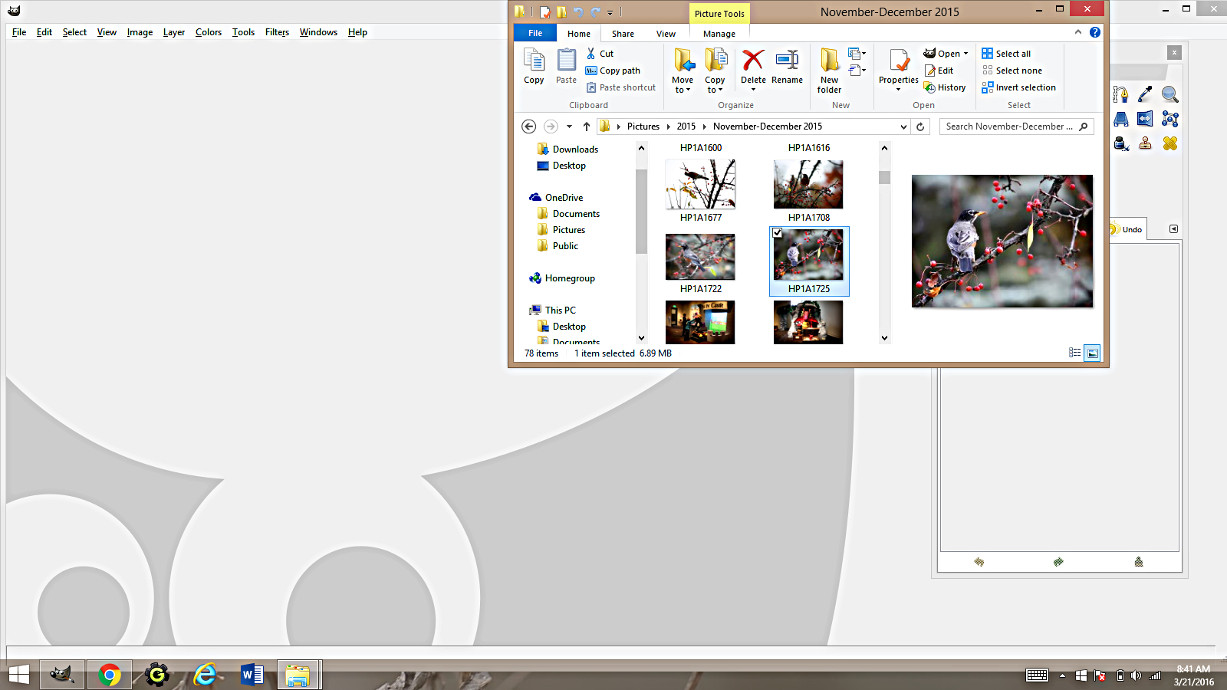
Task: Uncheck the HP1A1725 thumbnail checkbox
Action: 778,233
